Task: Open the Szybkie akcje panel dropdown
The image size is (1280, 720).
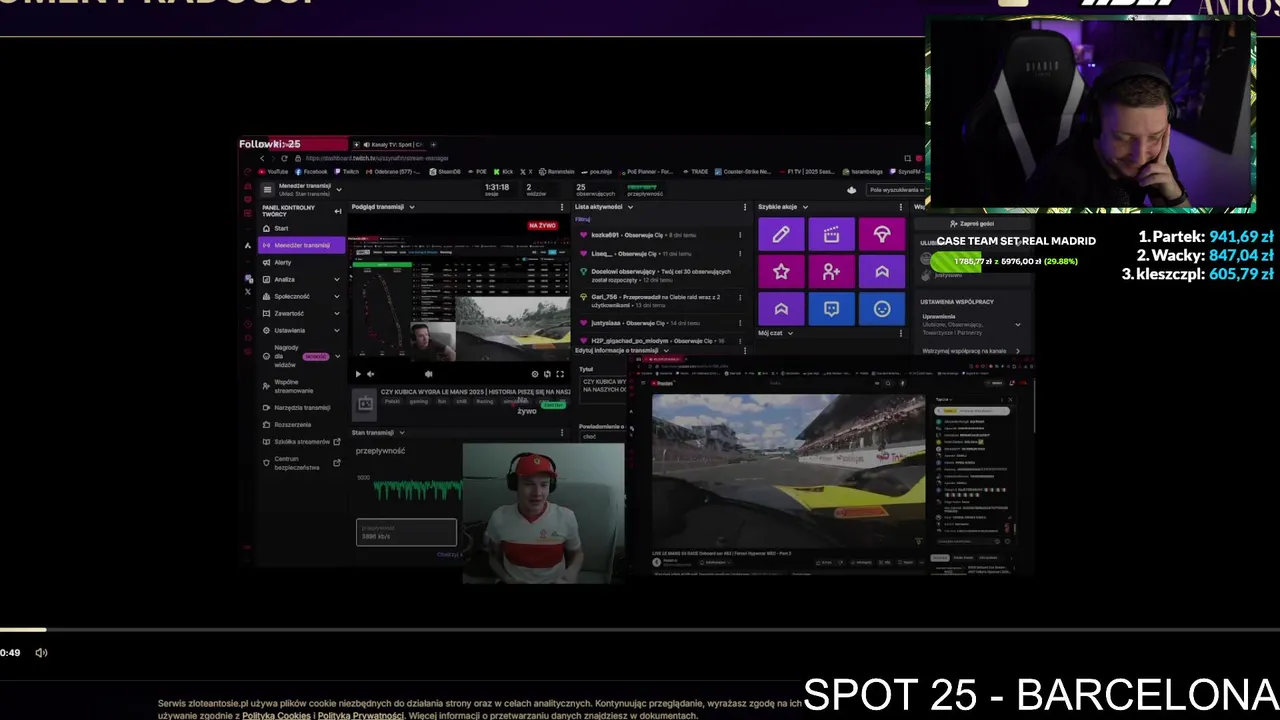Action: click(805, 207)
